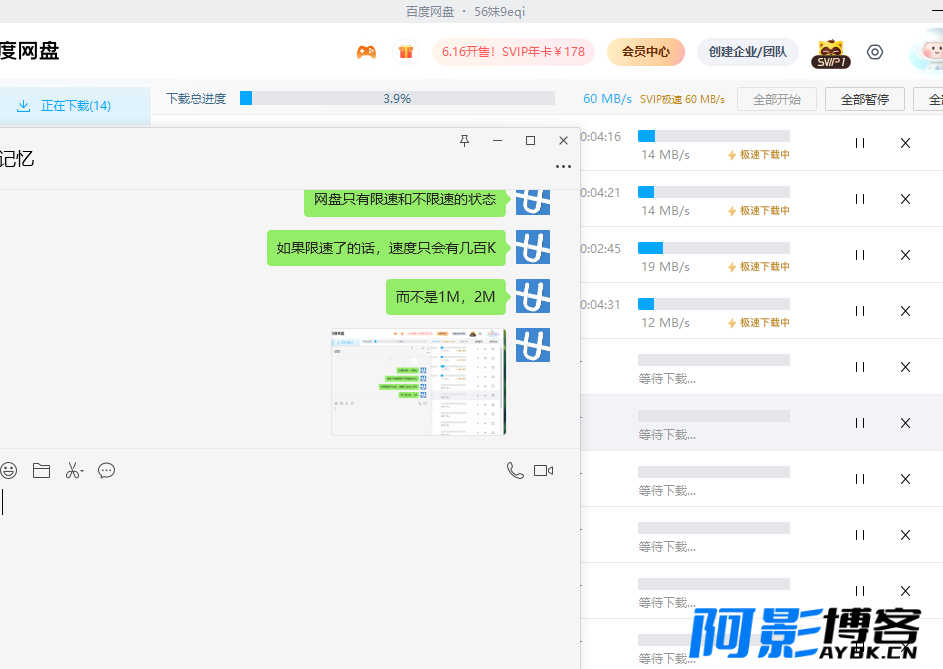Click the overall download progress bar
943x669 pixels.
coord(397,98)
